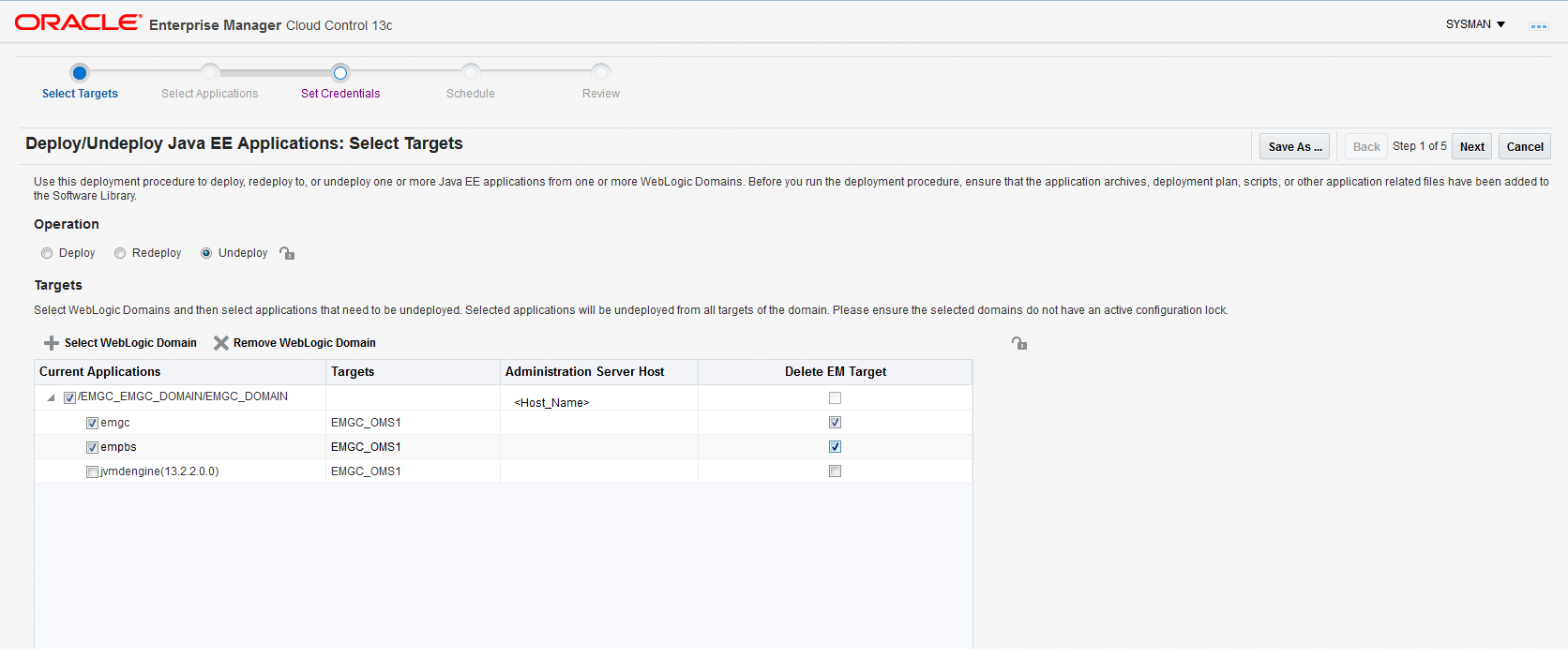1568x658 pixels.
Task: Click the Cancel button
Action: pos(1525,146)
